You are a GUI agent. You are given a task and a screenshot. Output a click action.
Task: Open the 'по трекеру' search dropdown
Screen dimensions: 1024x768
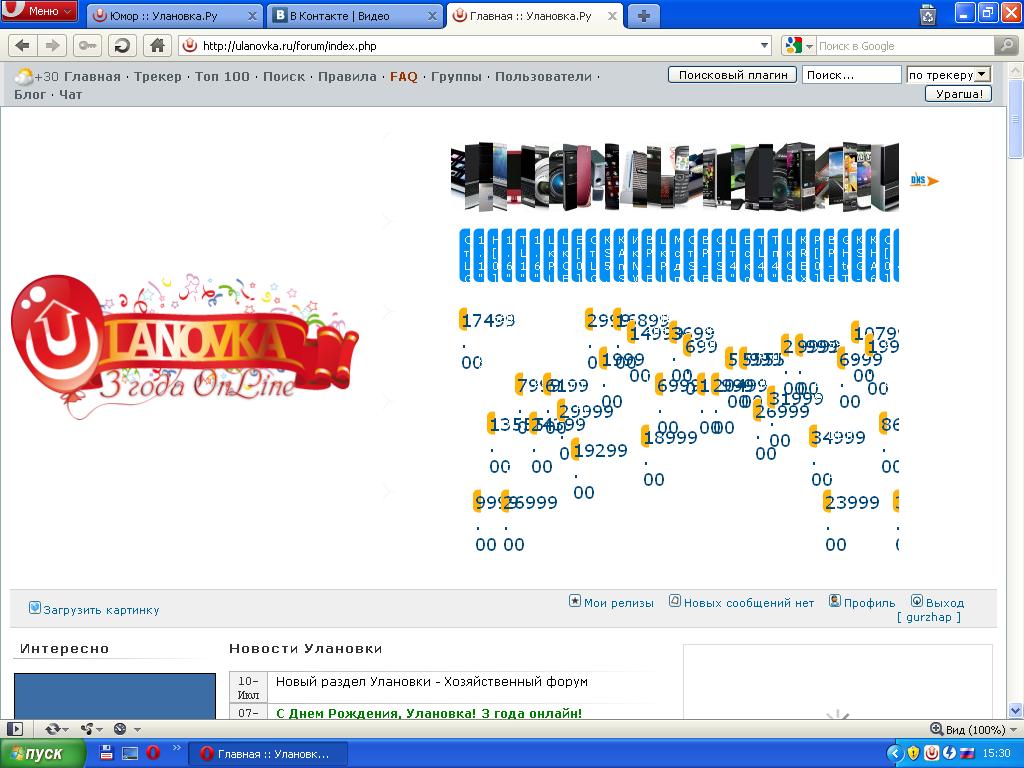click(946, 74)
